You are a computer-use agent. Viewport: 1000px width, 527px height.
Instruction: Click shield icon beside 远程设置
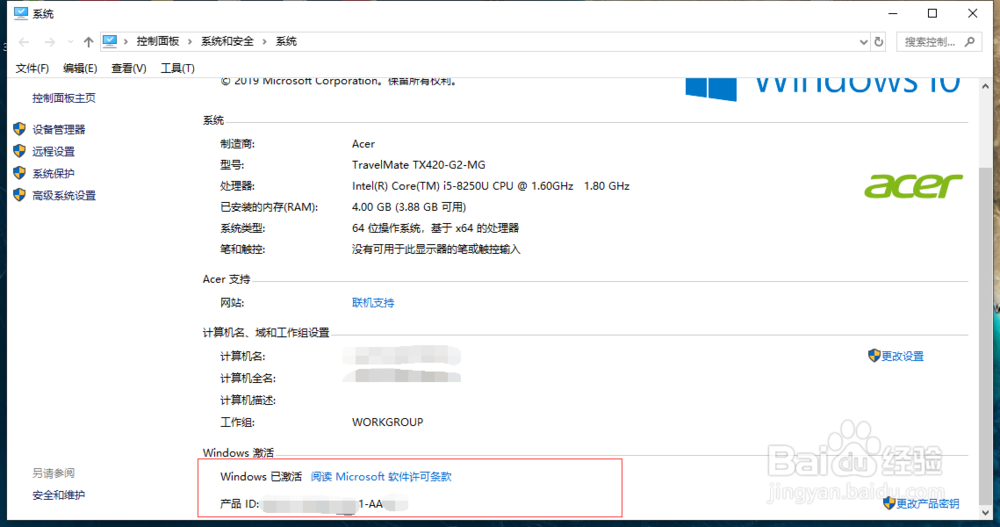(x=20, y=151)
